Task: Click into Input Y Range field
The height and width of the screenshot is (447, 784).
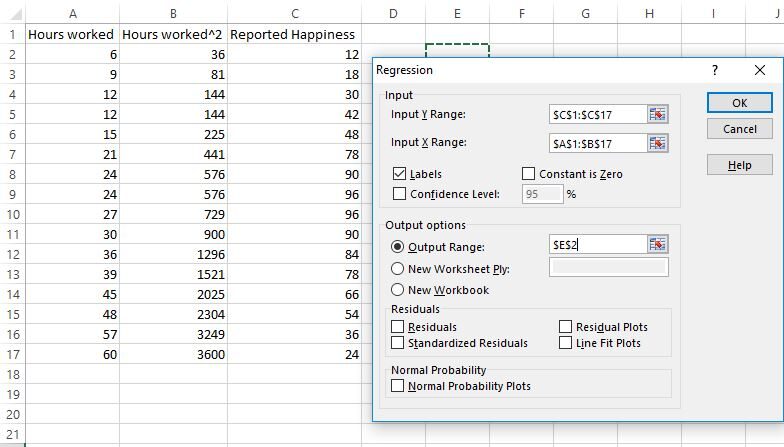Action: coord(598,114)
